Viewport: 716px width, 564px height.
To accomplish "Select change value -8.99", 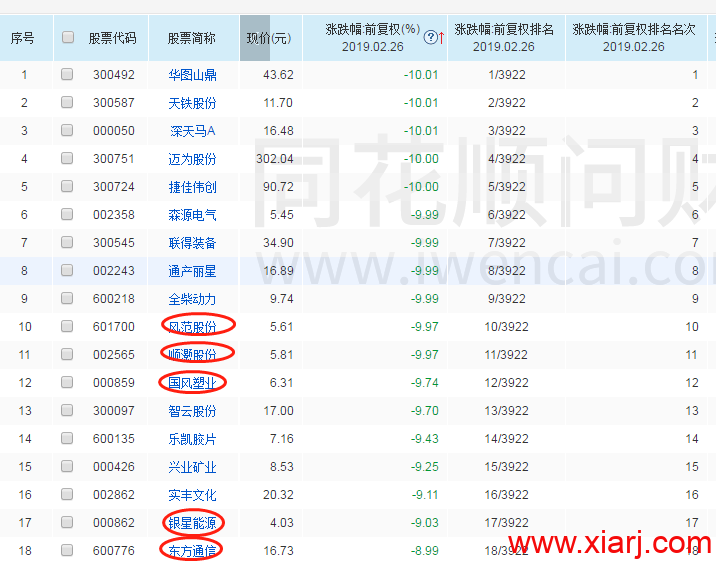I will coord(425,551).
